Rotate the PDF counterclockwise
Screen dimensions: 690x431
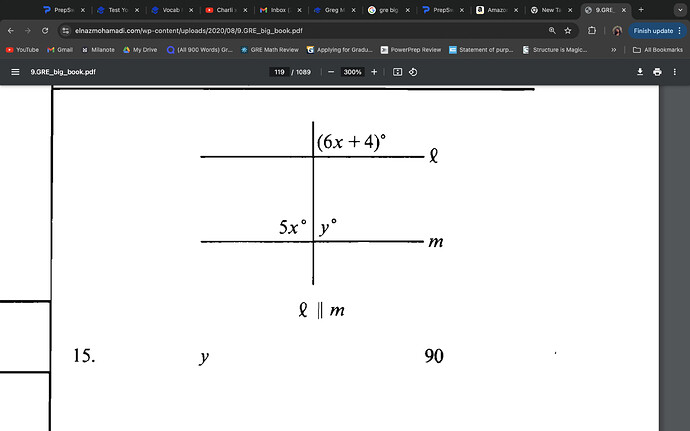click(x=413, y=72)
